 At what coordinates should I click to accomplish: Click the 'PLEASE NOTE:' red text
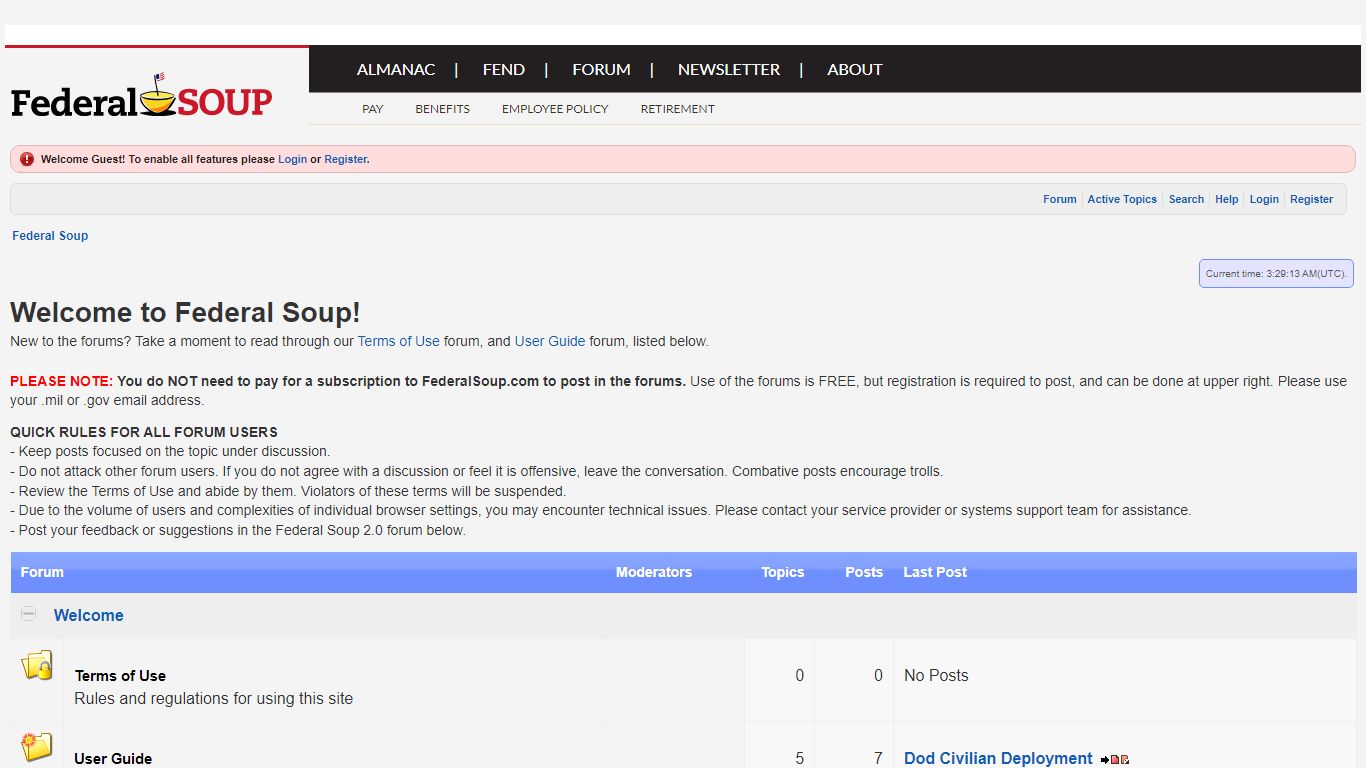click(x=61, y=381)
